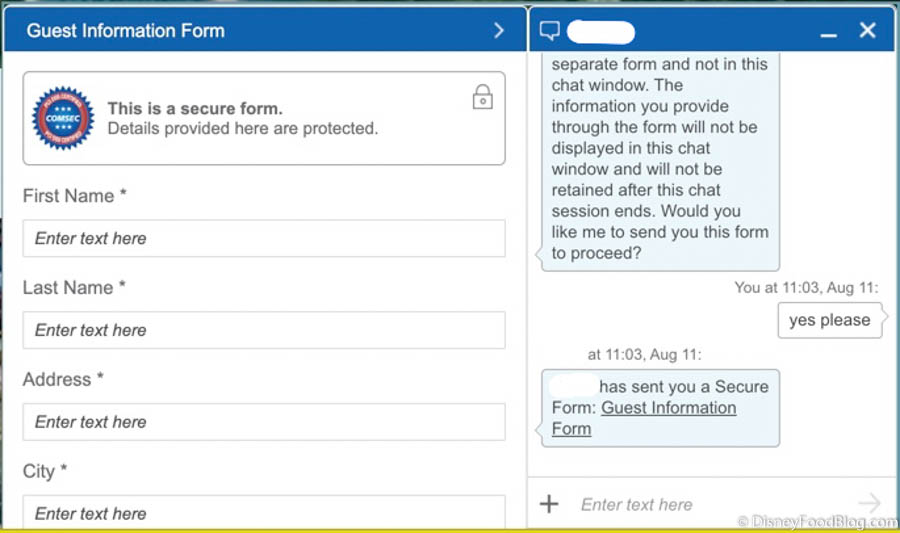Click the COMSEC security badge
Image resolution: width=900 pixels, height=533 pixels.
click(x=63, y=118)
